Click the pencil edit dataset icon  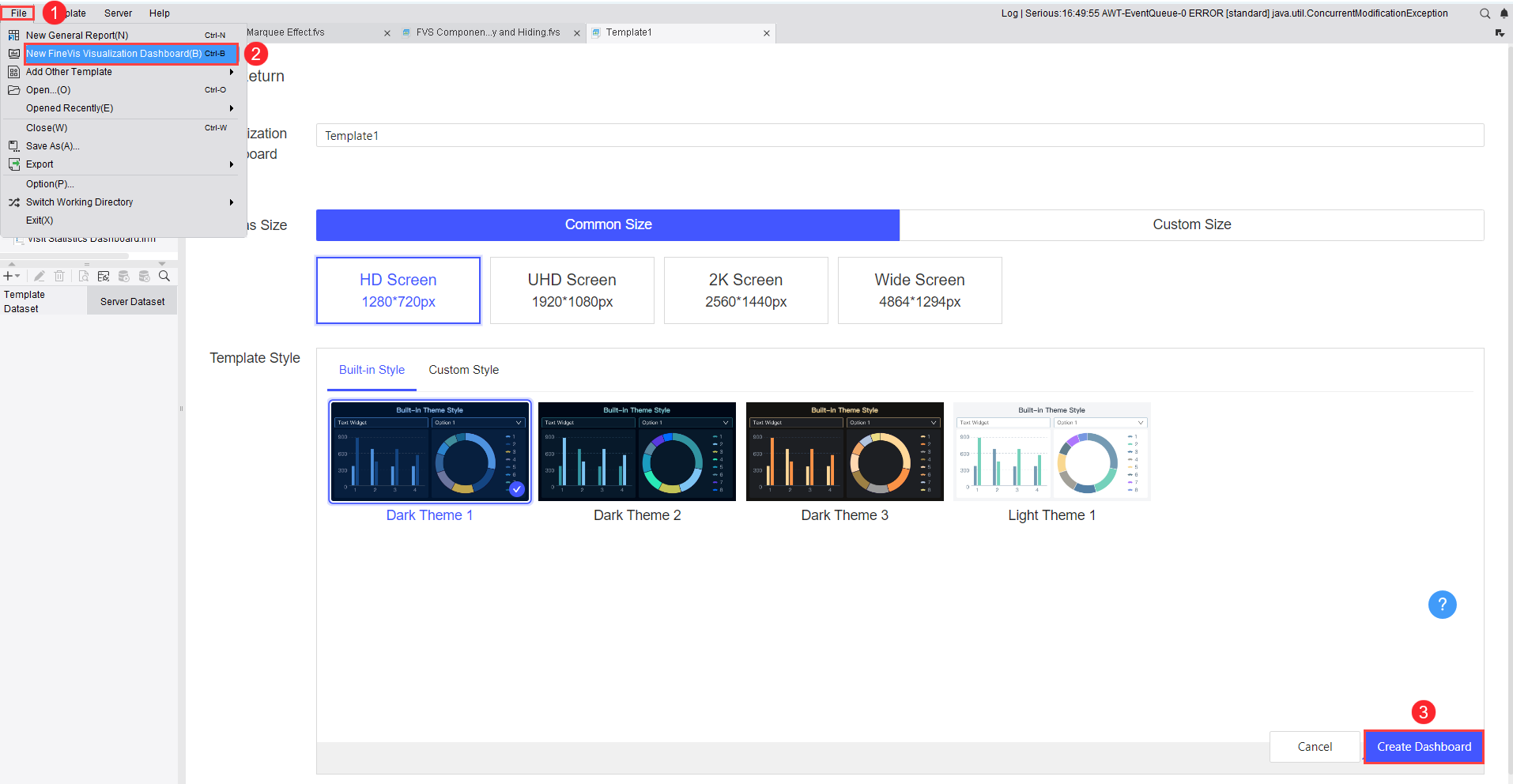pos(39,276)
